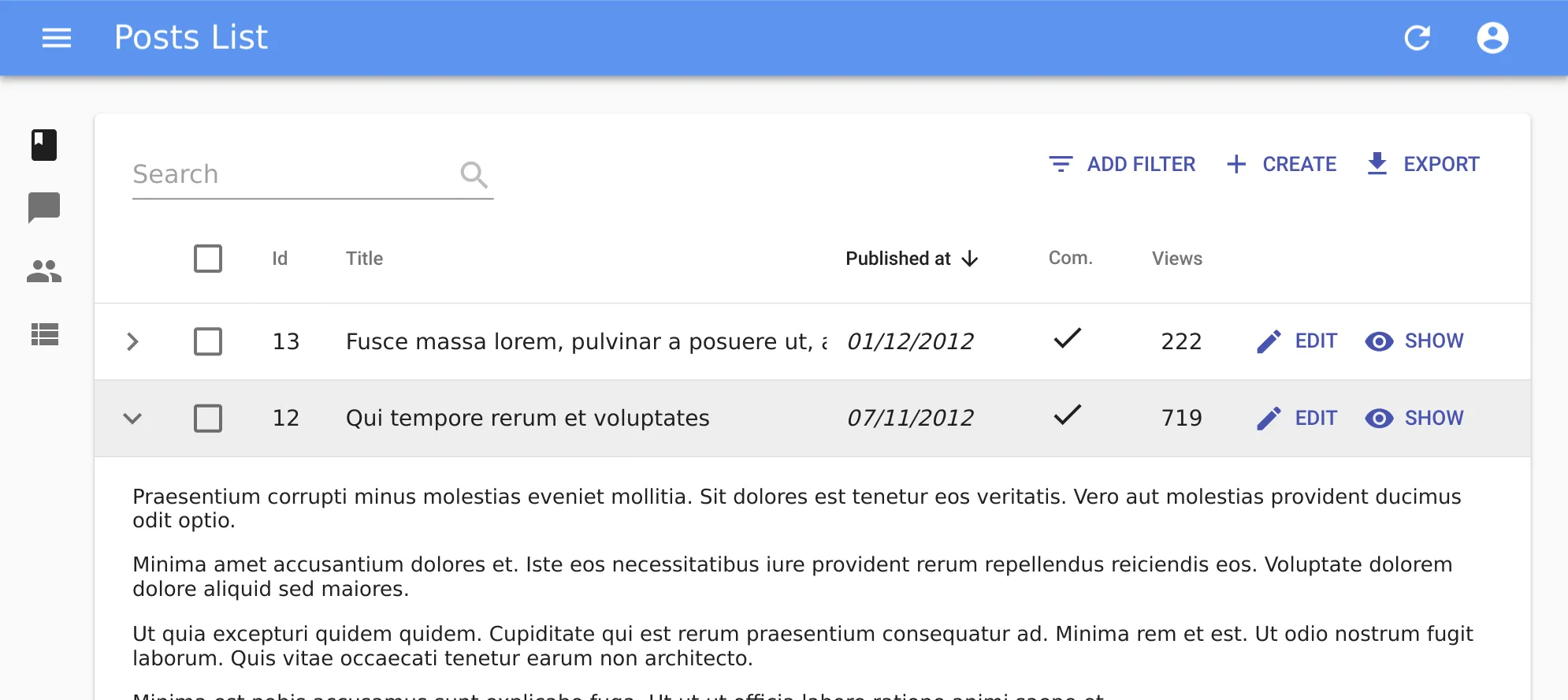Open Posts via the sidebar book icon
1568x700 pixels.
point(44,145)
